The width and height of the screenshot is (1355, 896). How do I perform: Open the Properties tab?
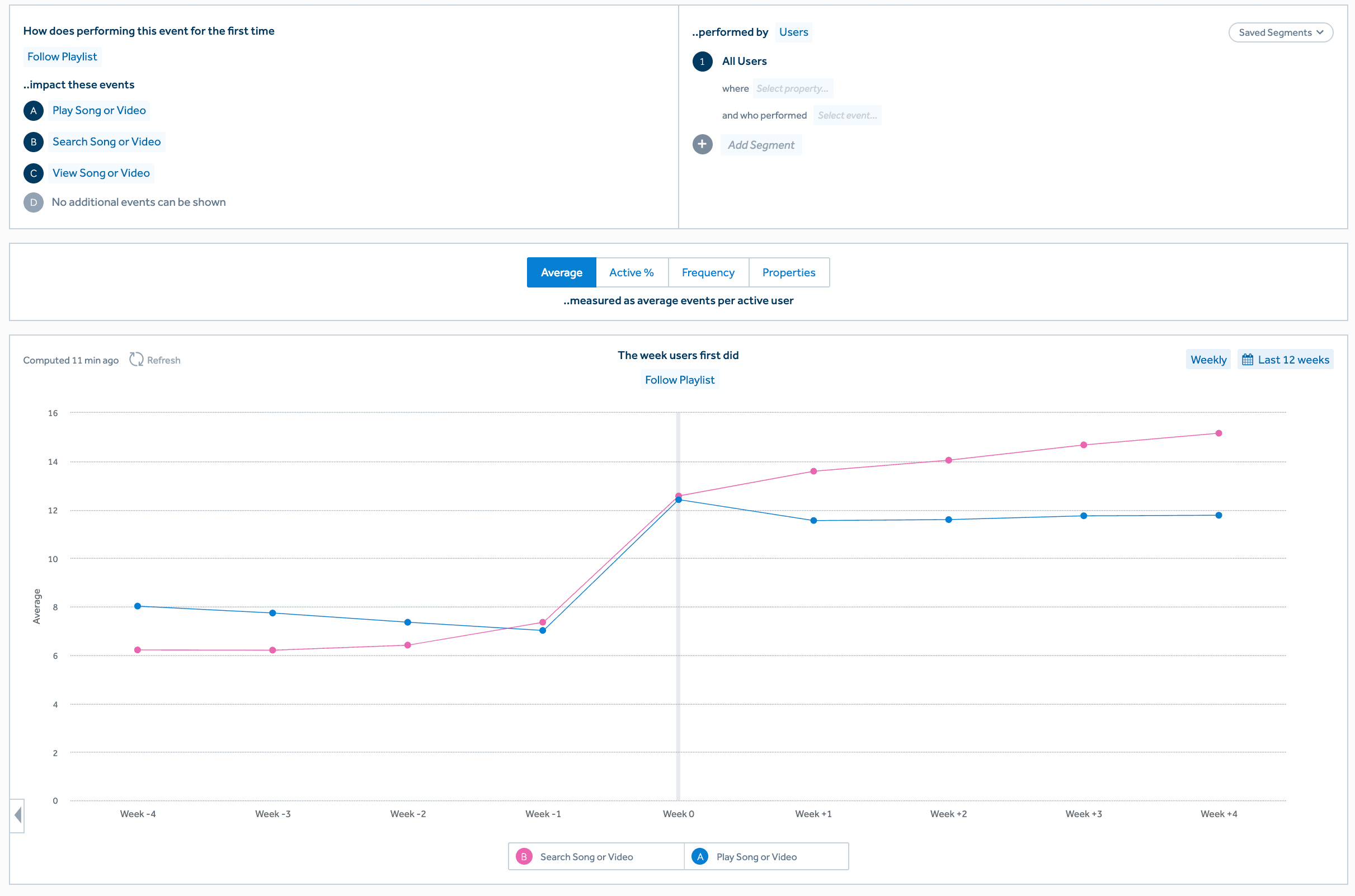[x=788, y=272]
